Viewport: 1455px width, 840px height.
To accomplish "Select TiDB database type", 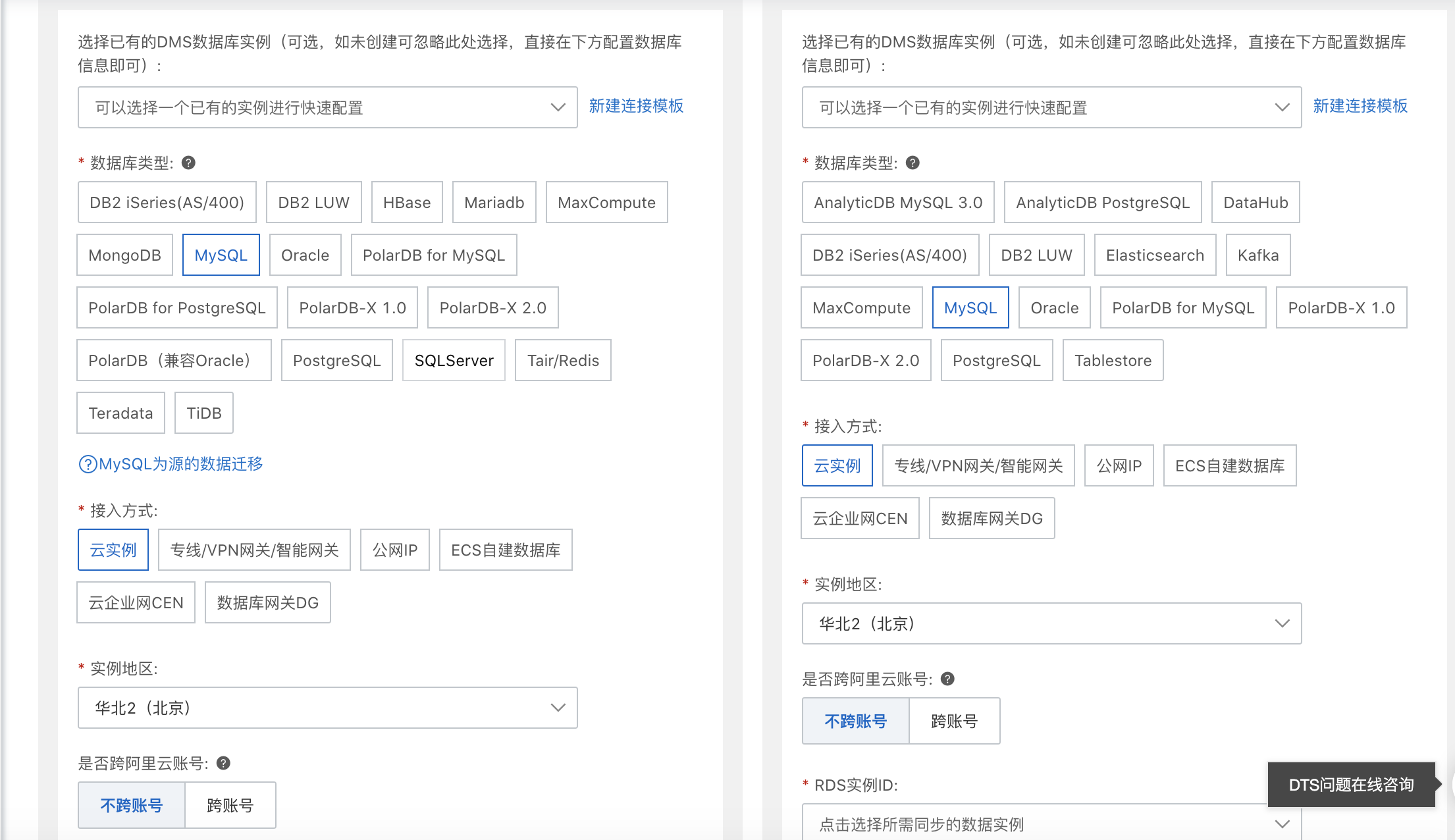I will coord(204,413).
